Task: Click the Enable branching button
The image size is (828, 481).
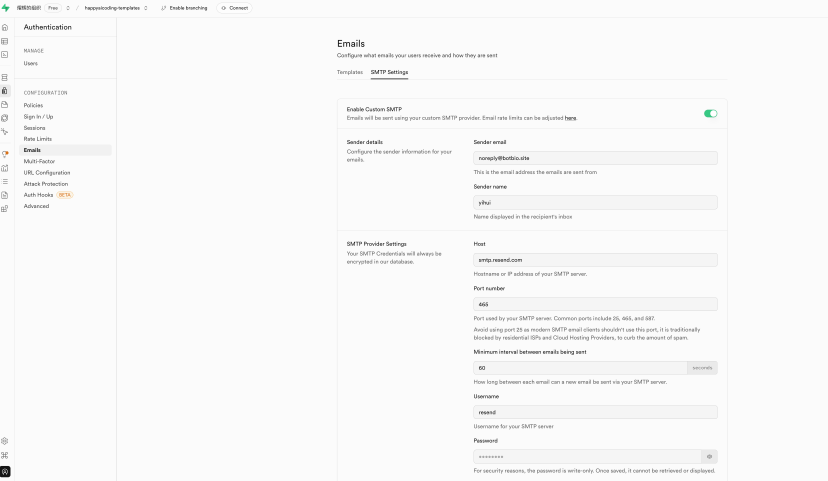Action: coord(184,8)
